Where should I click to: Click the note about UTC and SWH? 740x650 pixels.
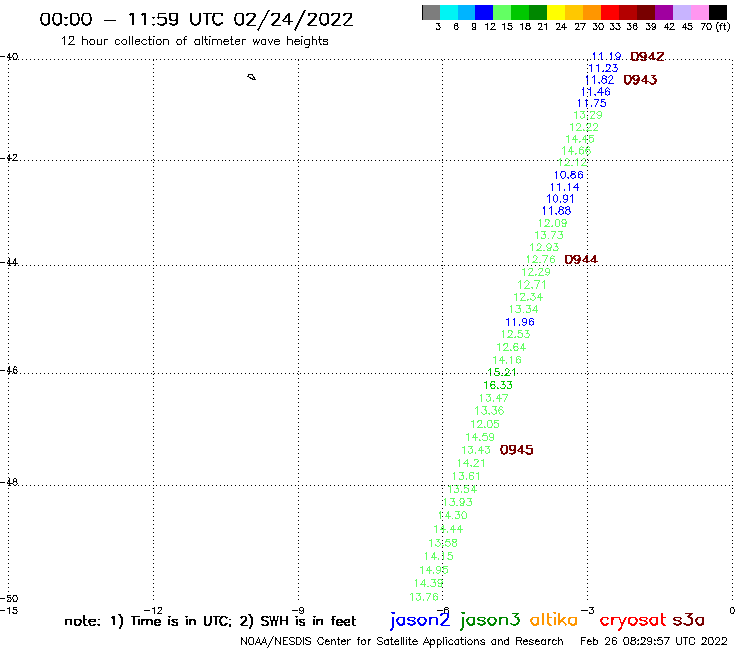[x=210, y=621]
